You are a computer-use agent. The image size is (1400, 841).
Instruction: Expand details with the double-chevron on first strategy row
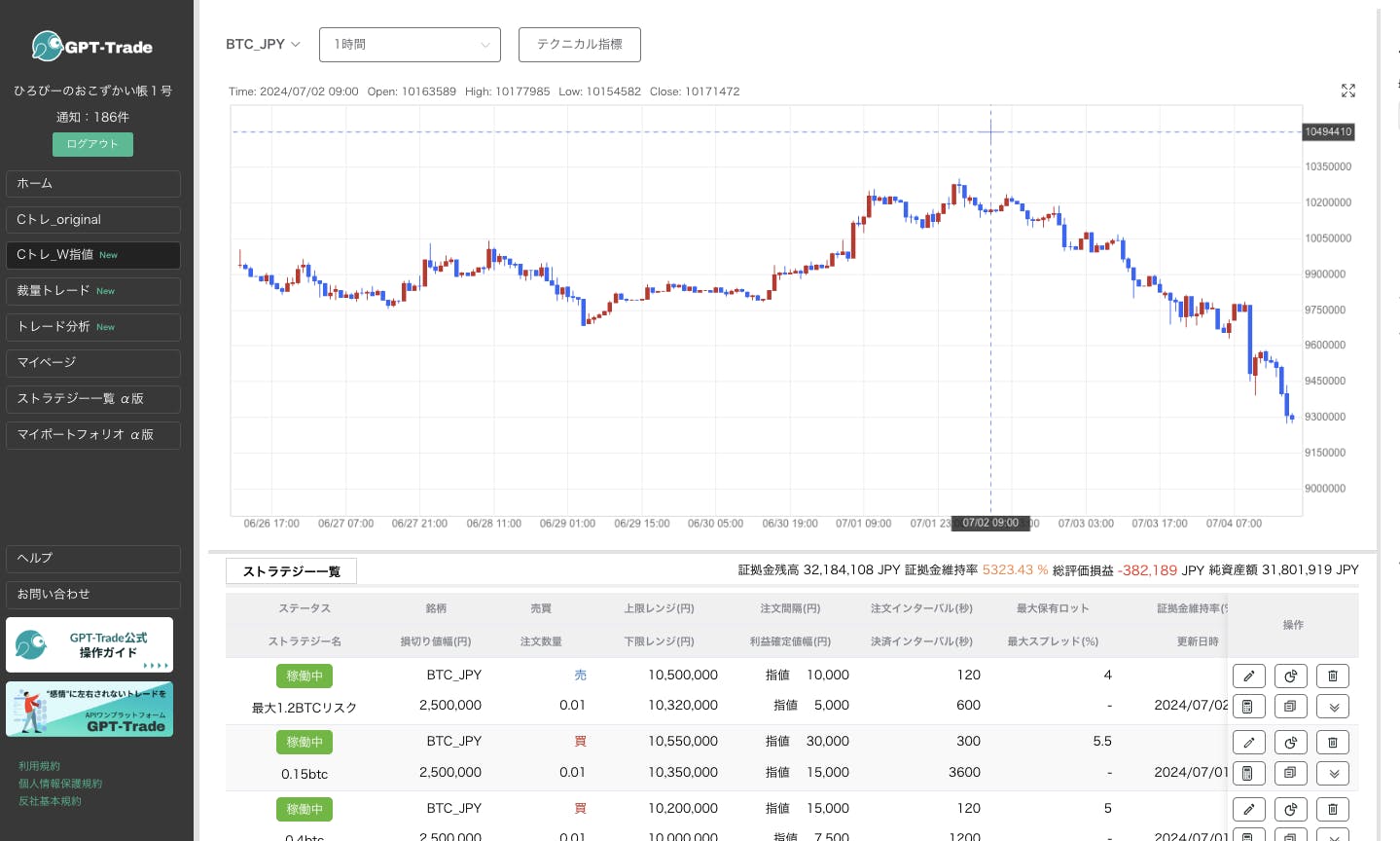(1332, 706)
